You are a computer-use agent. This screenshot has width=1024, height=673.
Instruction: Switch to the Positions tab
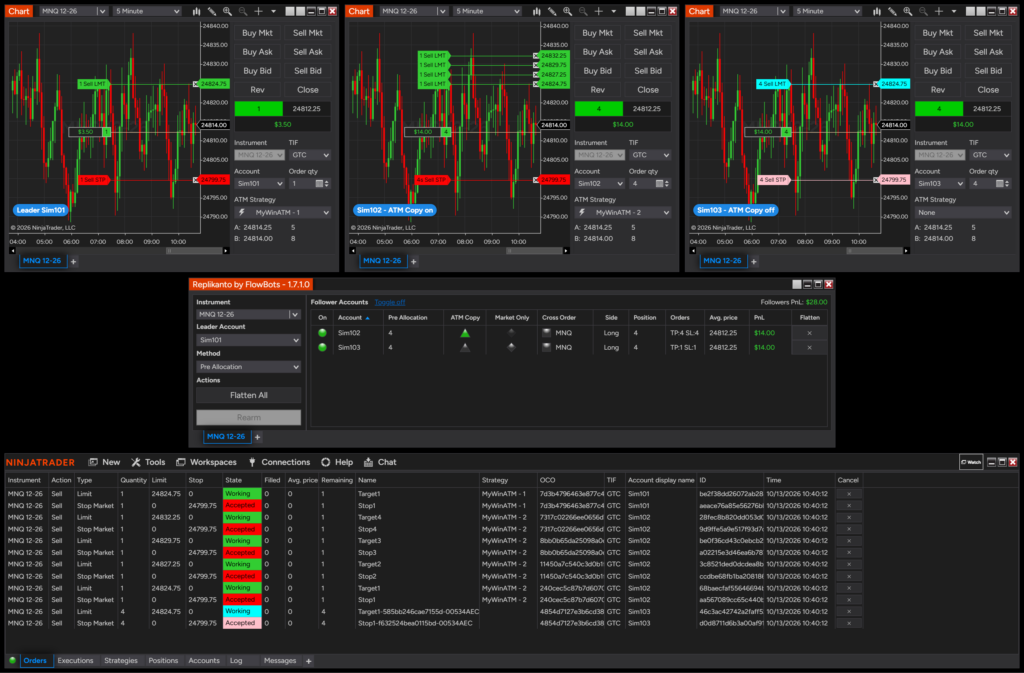click(x=163, y=661)
